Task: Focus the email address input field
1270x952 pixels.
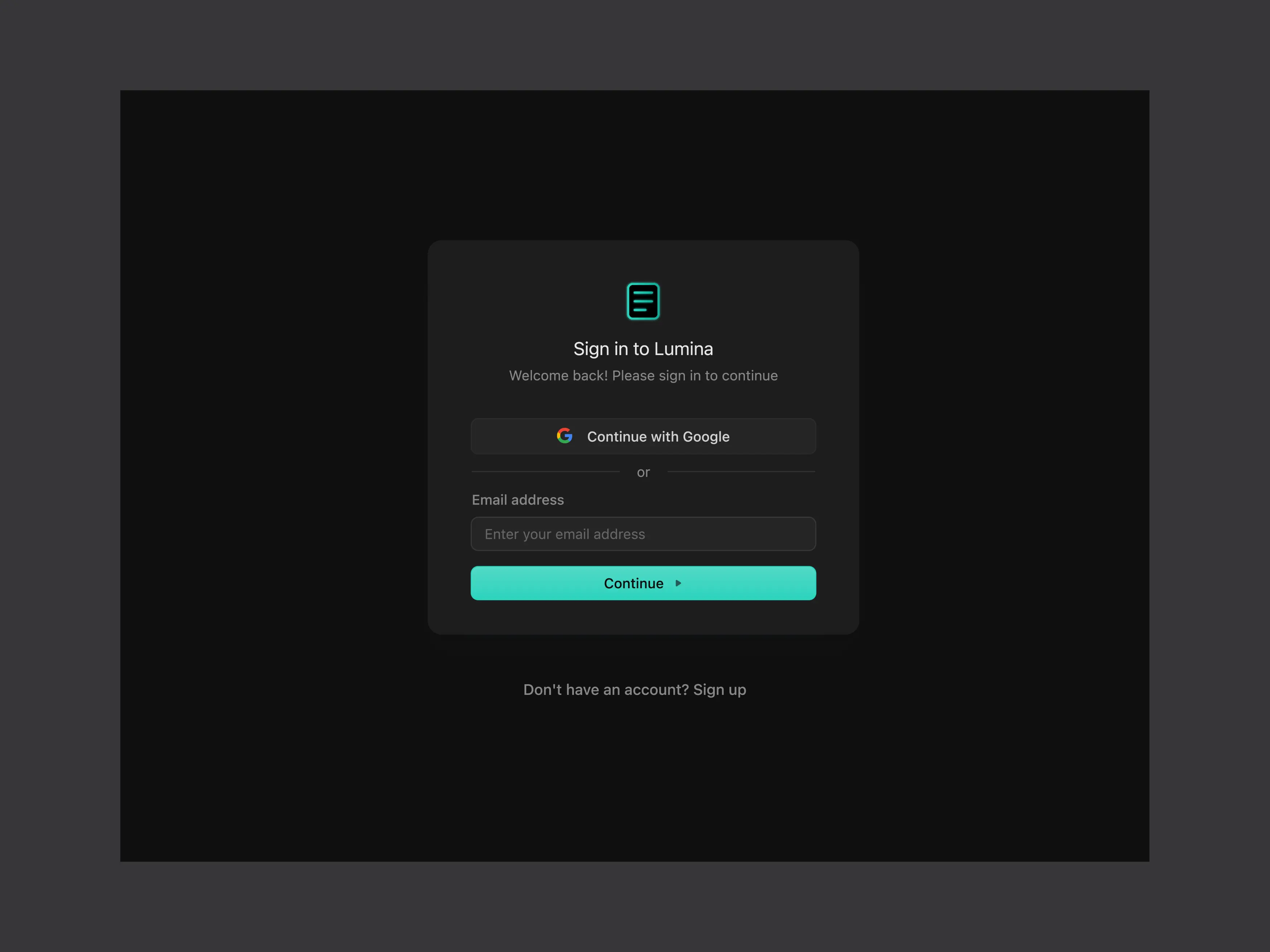Action: point(643,534)
